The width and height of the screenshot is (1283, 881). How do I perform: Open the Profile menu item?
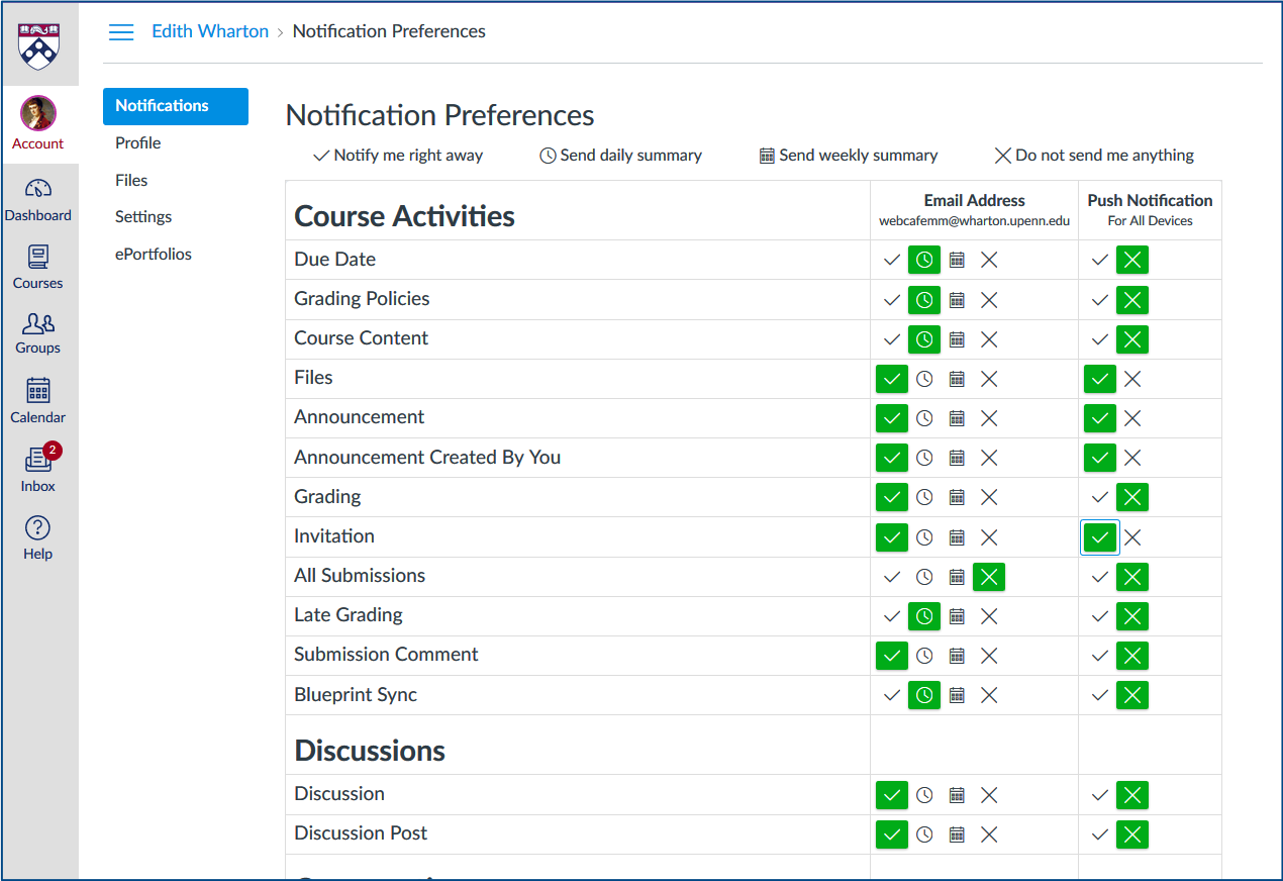pyautogui.click(x=138, y=143)
